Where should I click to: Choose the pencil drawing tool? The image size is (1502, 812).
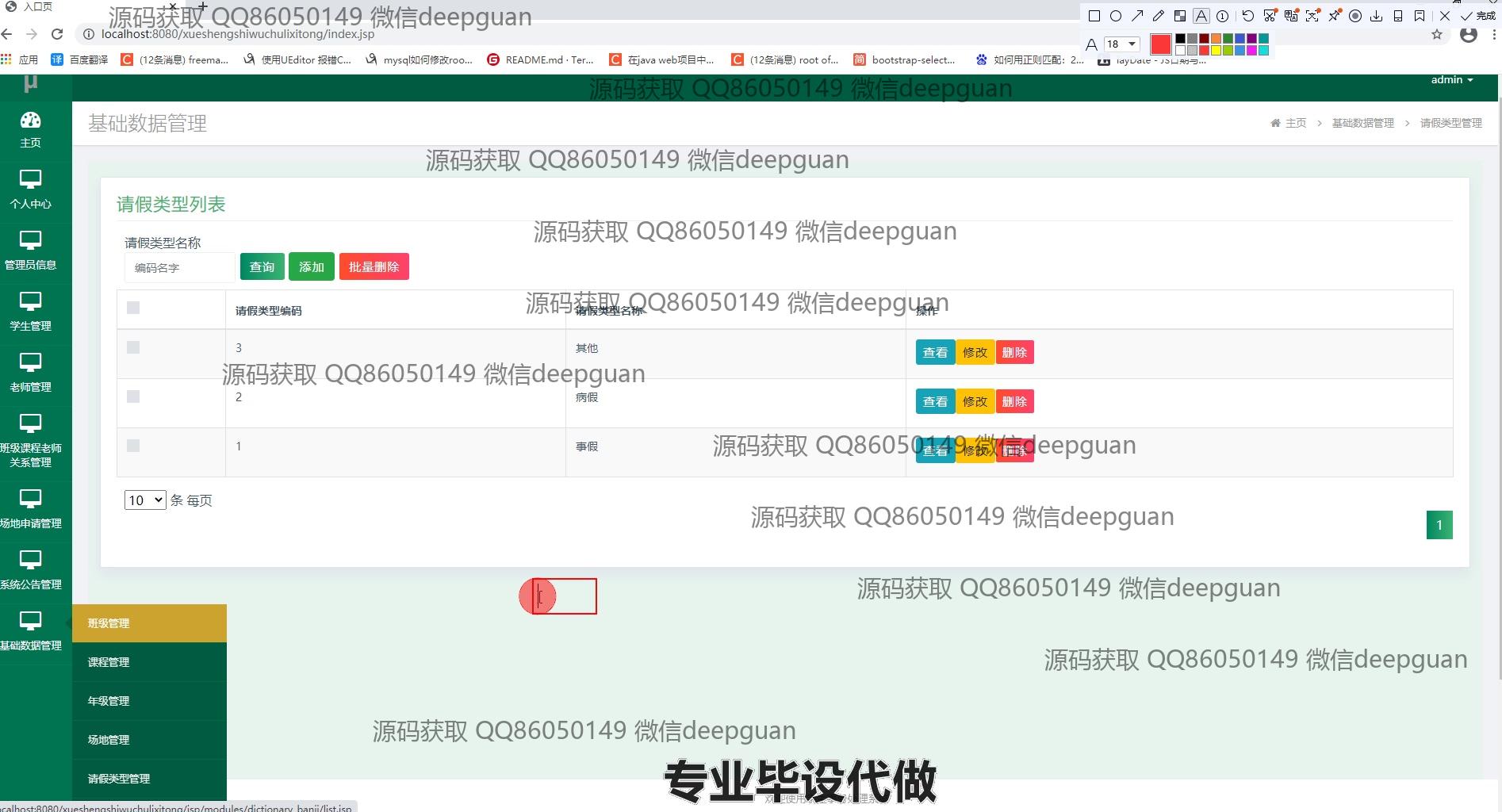[1159, 16]
